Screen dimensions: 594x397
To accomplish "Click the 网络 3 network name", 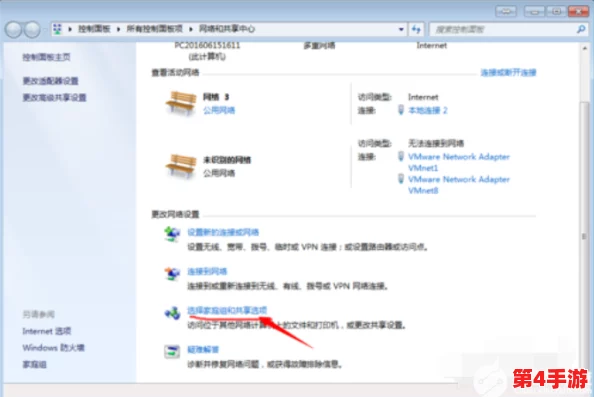I will [x=216, y=97].
